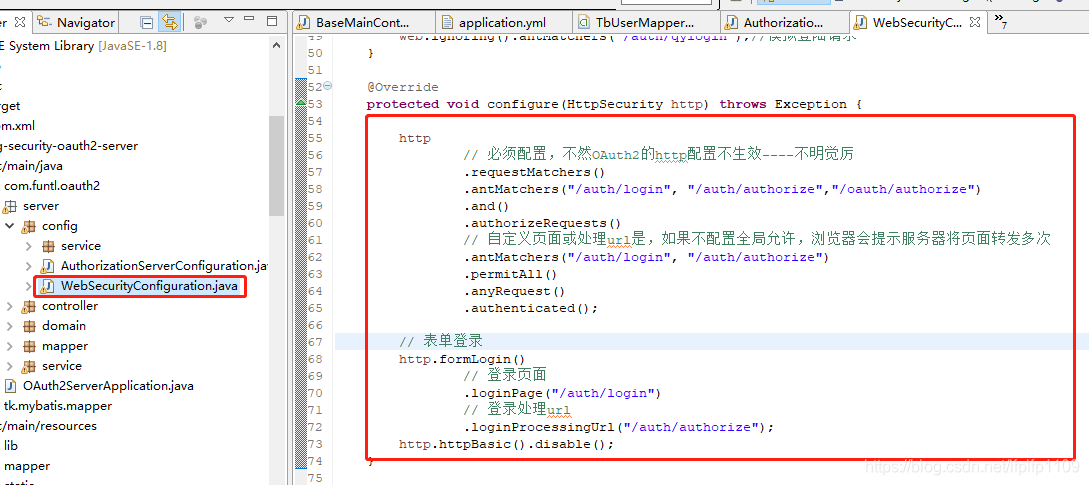Switch to the Navigator tab
Screen dimensions: 1089x485
pyautogui.click(x=77, y=22)
